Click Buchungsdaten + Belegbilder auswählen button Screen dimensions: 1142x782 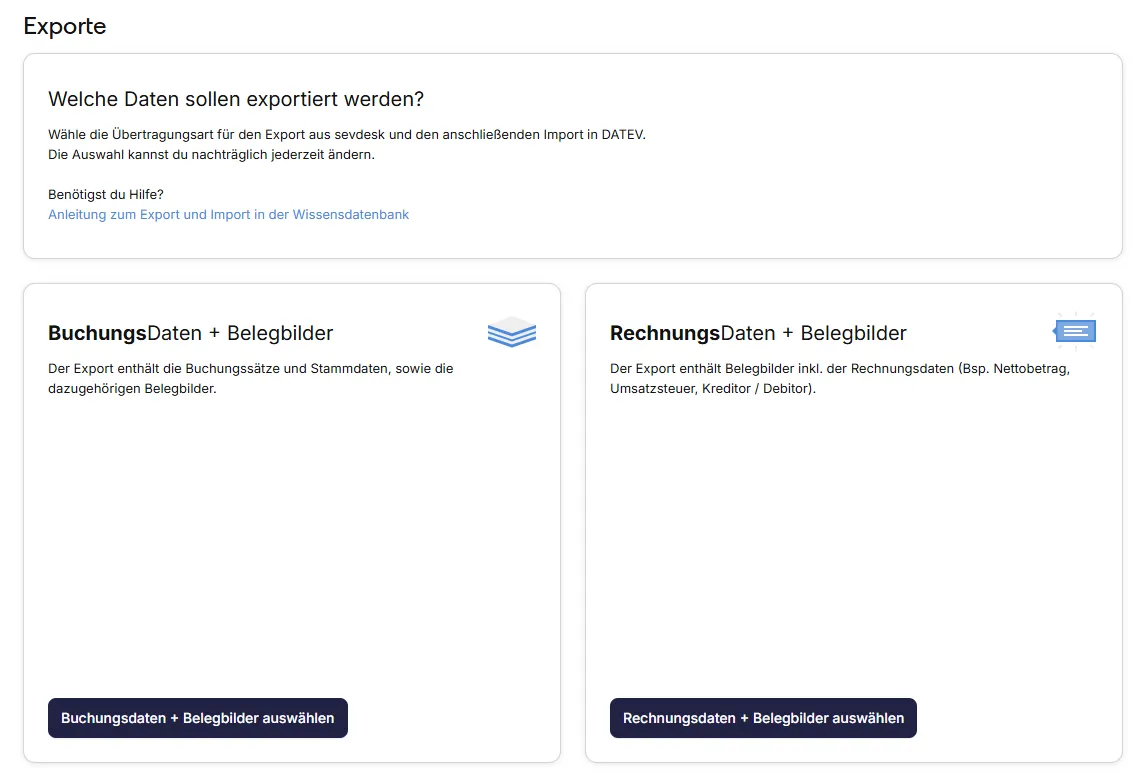click(x=197, y=718)
